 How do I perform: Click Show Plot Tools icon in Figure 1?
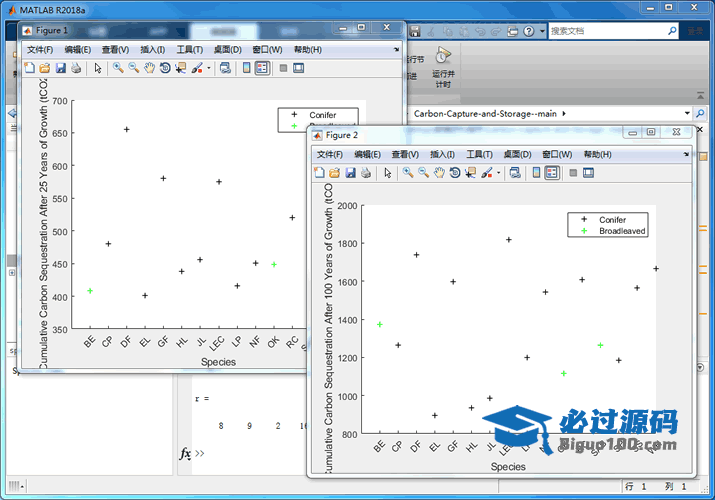click(x=298, y=68)
